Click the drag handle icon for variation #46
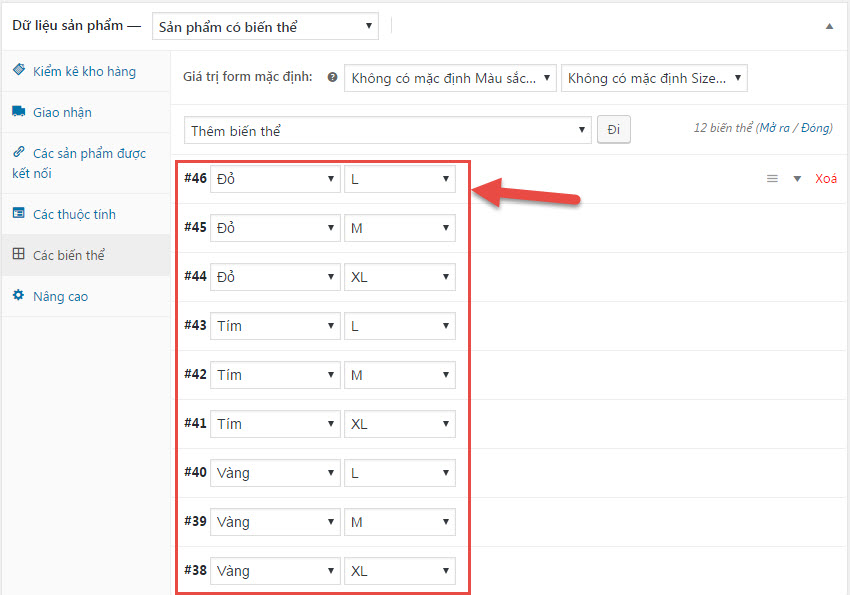 tap(772, 179)
